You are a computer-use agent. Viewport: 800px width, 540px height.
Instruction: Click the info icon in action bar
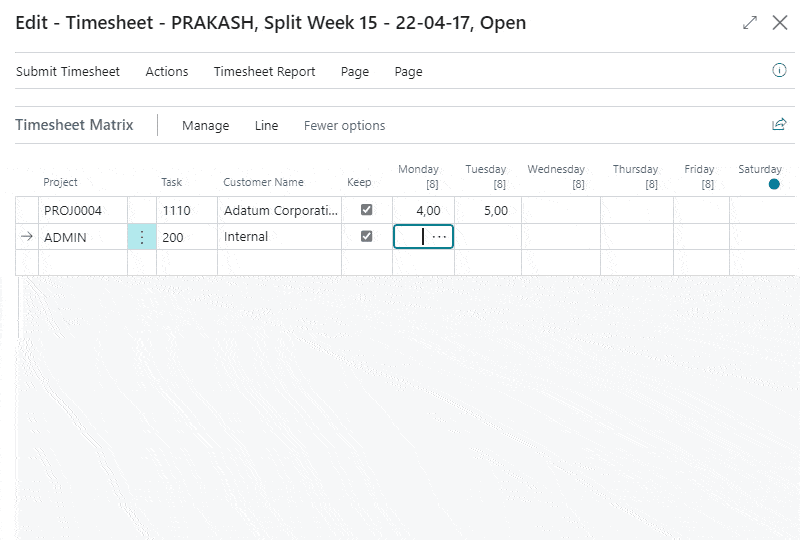(x=779, y=71)
